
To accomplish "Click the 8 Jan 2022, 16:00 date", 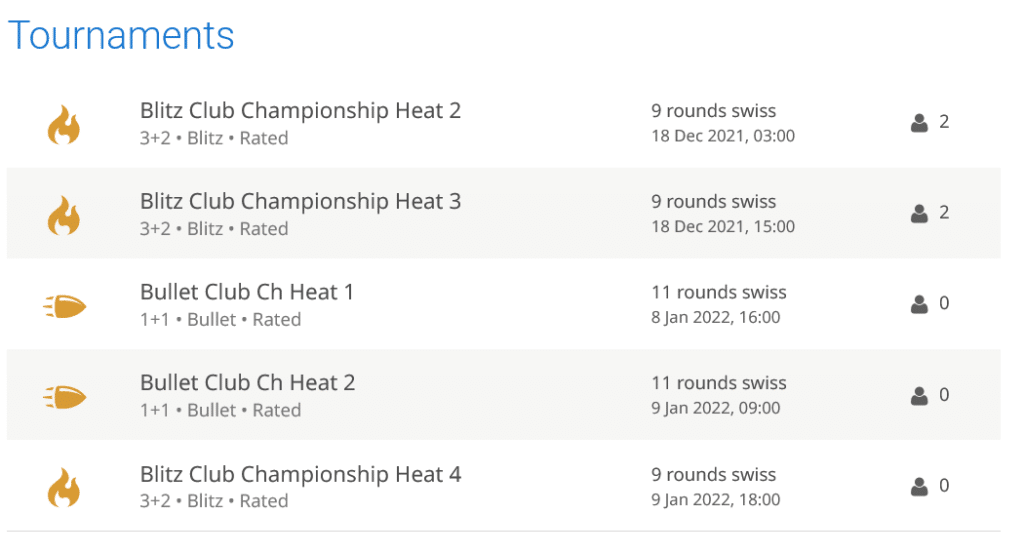I will click(x=716, y=317).
